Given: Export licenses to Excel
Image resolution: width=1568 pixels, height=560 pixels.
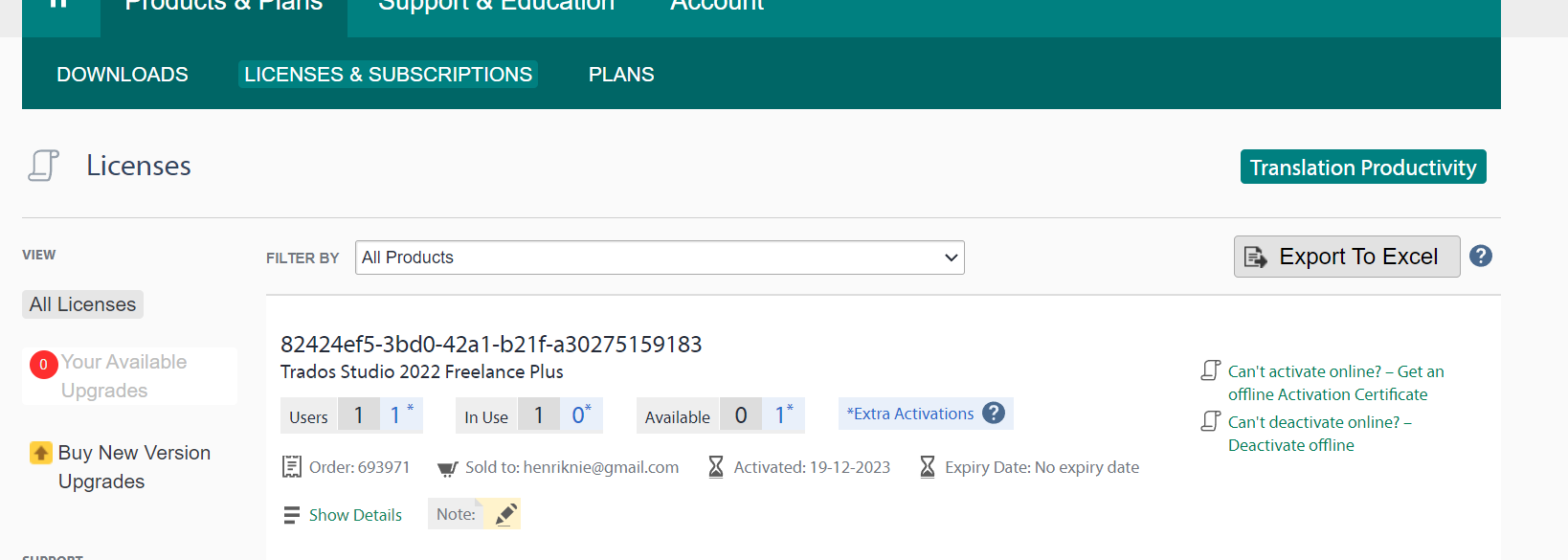Looking at the screenshot, I should [1347, 257].
